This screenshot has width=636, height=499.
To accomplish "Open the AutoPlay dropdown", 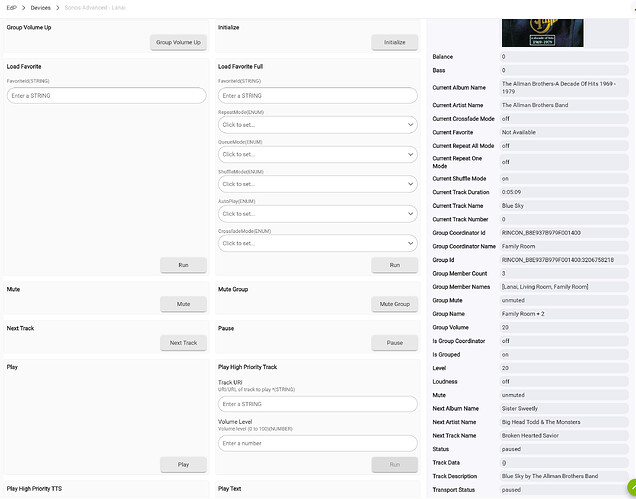I will [318, 214].
